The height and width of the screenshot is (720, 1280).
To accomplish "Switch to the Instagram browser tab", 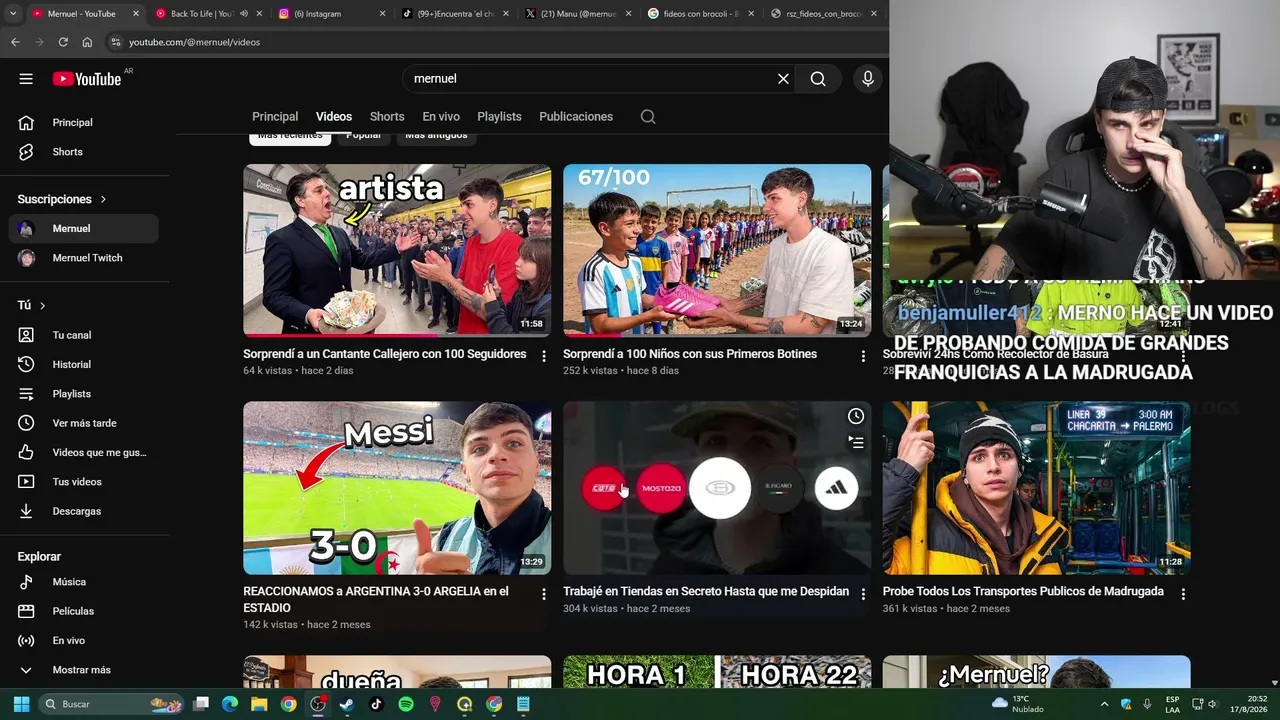I will (x=331, y=14).
